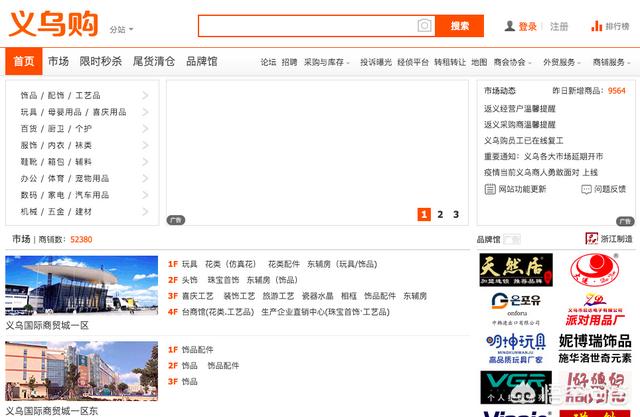Open 义乌购员工已在线复工 news item
640x417 pixels.
[x=524, y=140]
